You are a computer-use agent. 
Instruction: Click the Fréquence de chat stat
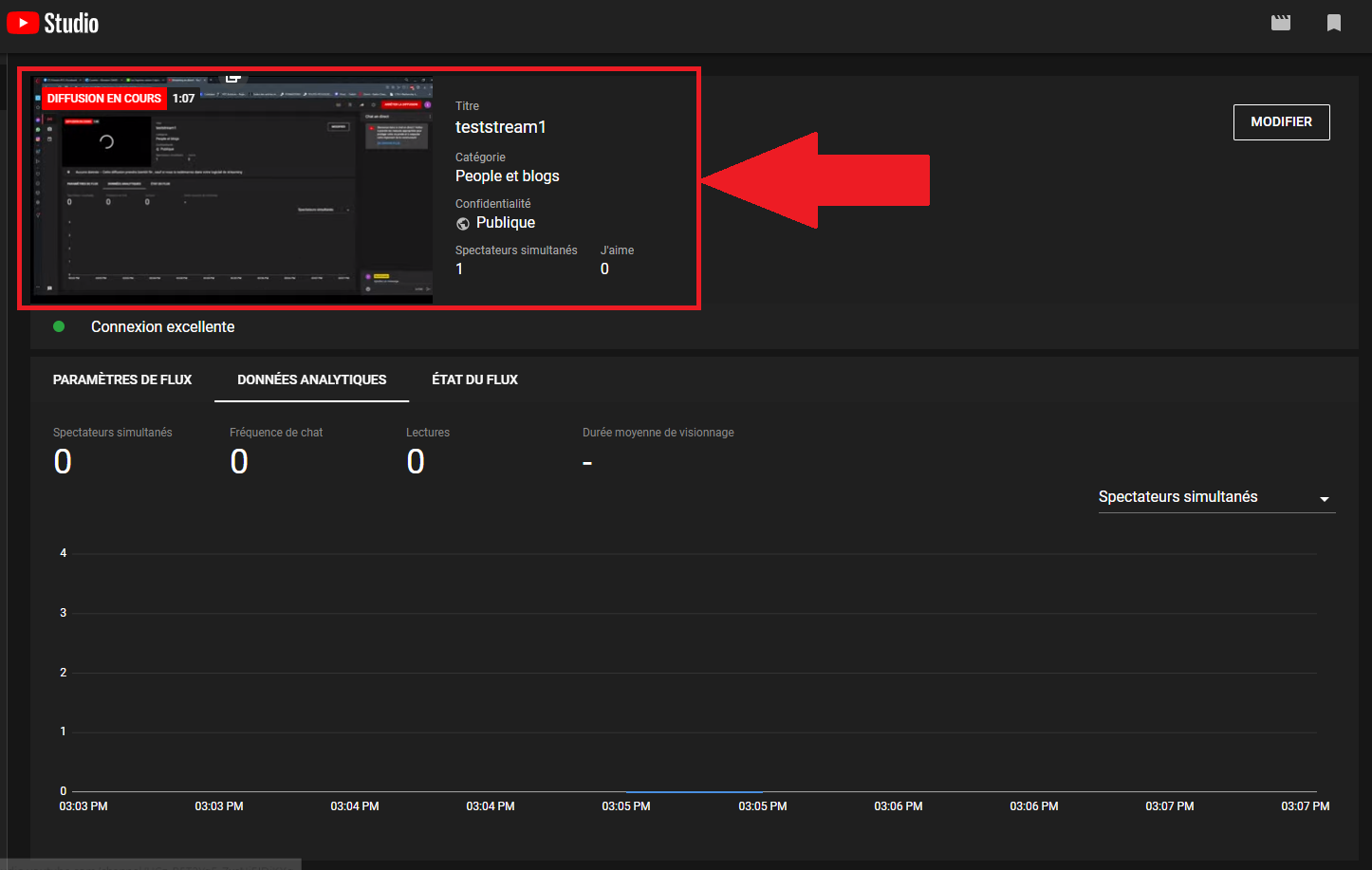click(275, 433)
